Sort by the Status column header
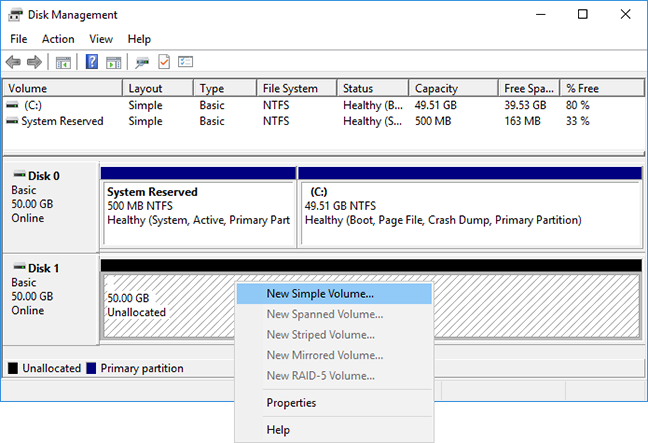 [x=373, y=88]
